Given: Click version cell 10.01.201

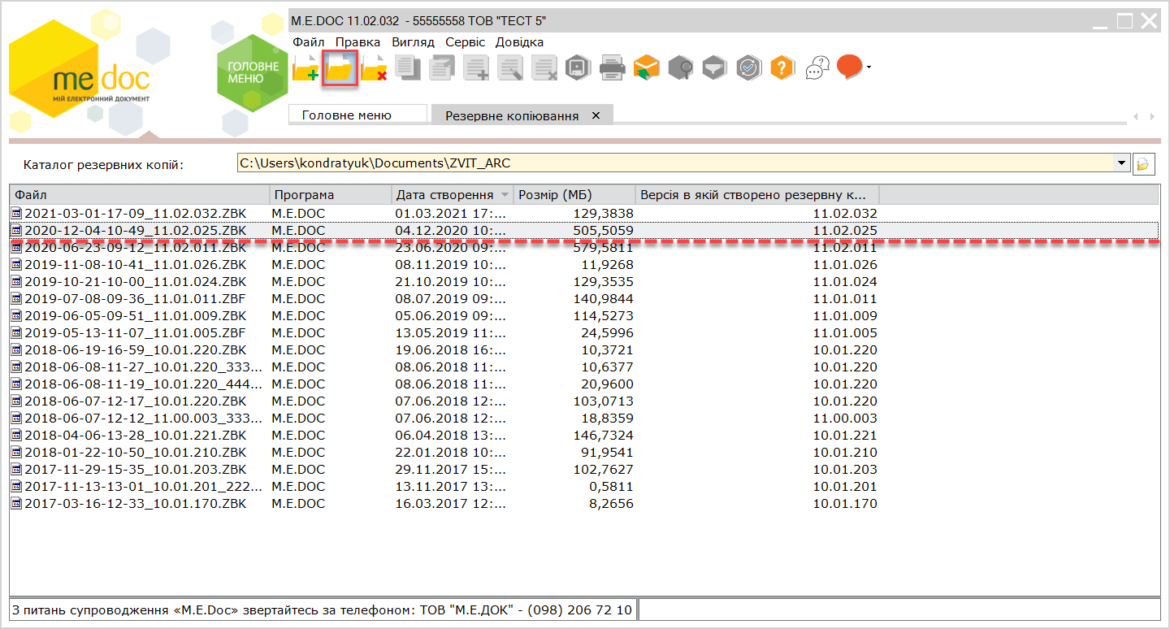Looking at the screenshot, I should [x=845, y=486].
